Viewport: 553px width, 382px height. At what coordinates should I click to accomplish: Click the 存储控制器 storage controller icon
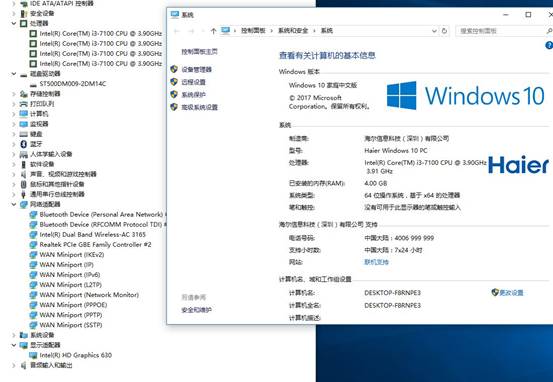click(x=24, y=94)
